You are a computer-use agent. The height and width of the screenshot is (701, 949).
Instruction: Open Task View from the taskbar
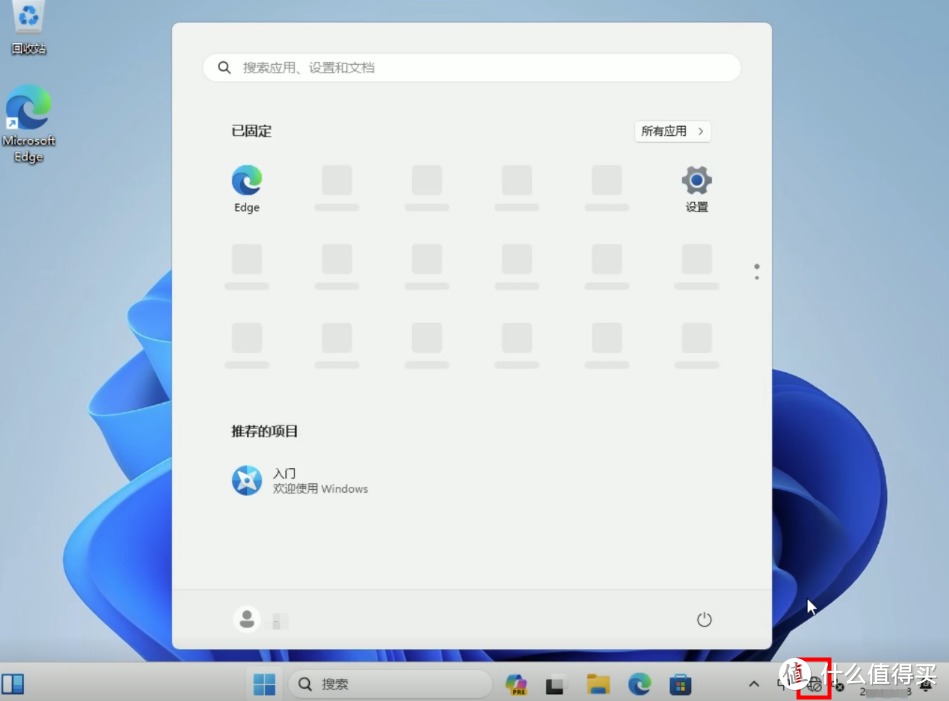(556, 684)
